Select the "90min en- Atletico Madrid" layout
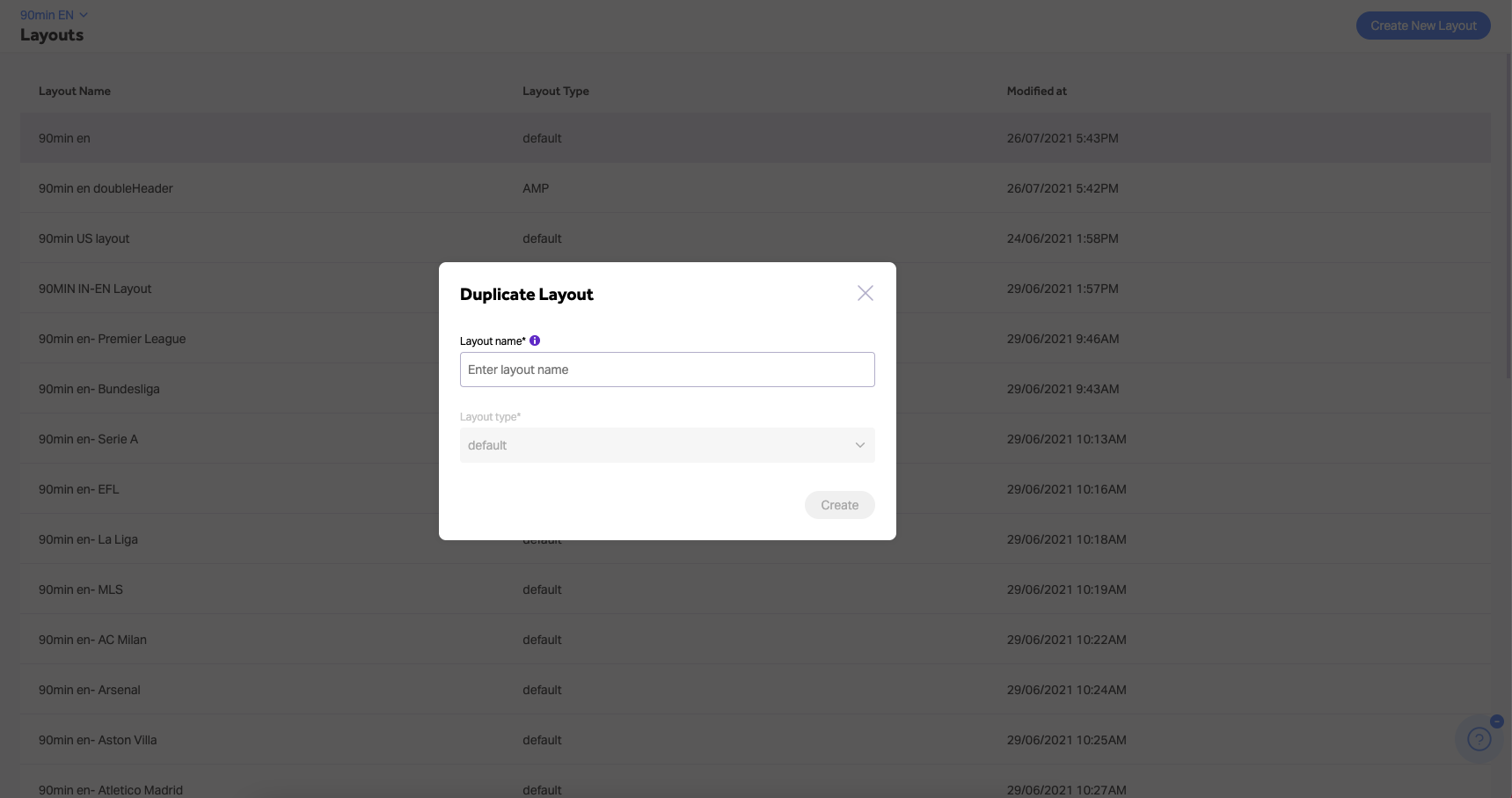 pos(111,790)
